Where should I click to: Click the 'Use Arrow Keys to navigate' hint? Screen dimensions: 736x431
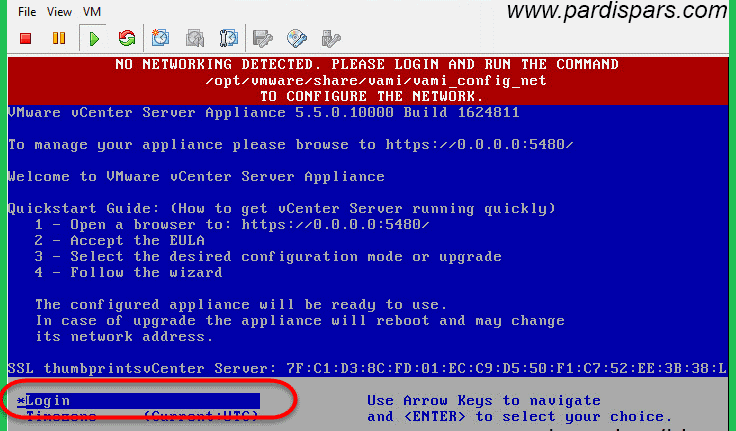coord(483,400)
